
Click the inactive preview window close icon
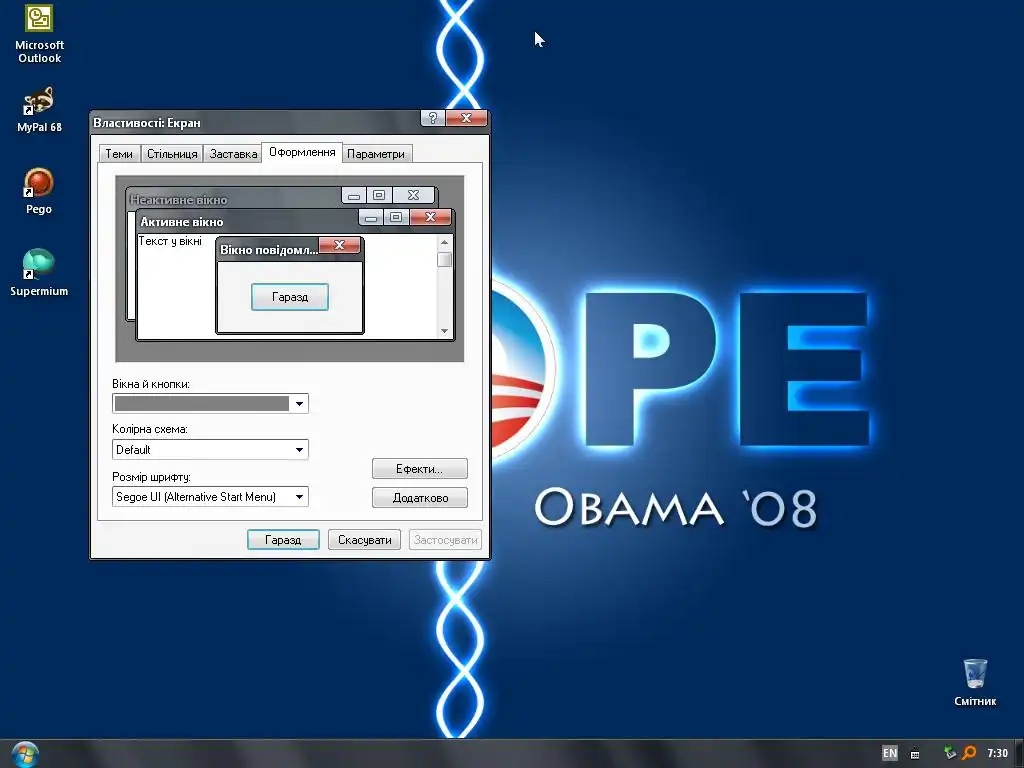[x=413, y=195]
